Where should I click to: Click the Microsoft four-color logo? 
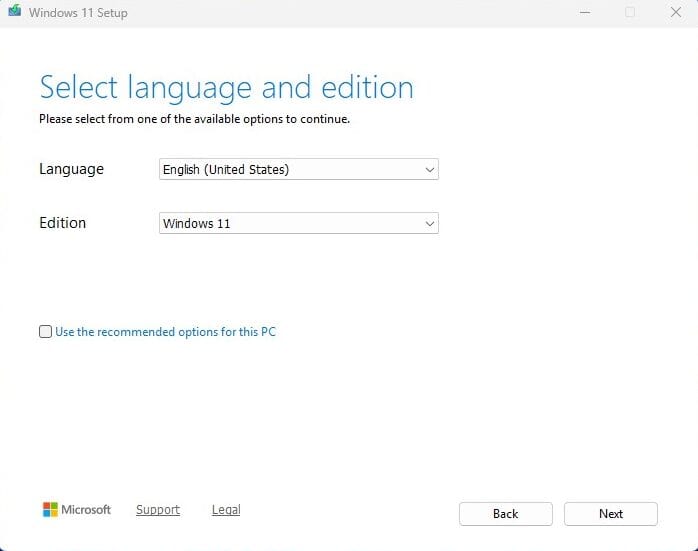(x=50, y=510)
